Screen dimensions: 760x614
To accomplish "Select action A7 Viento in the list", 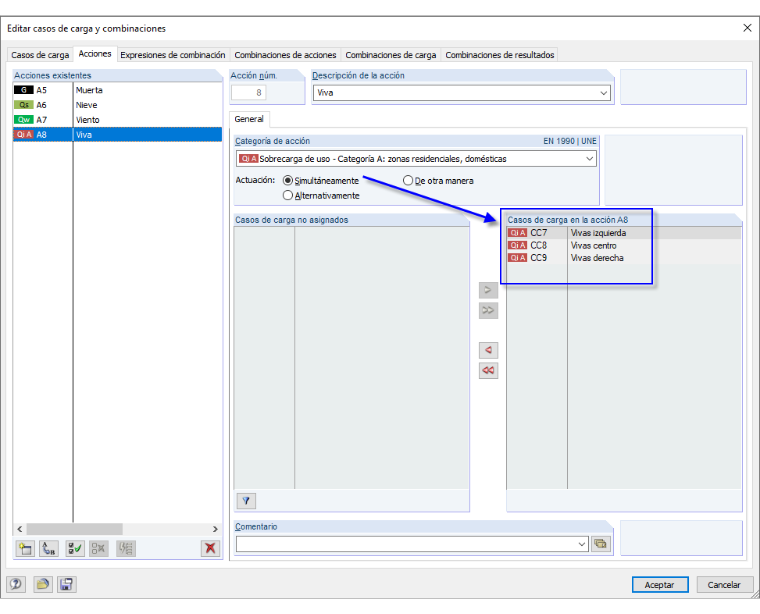I will click(118, 120).
